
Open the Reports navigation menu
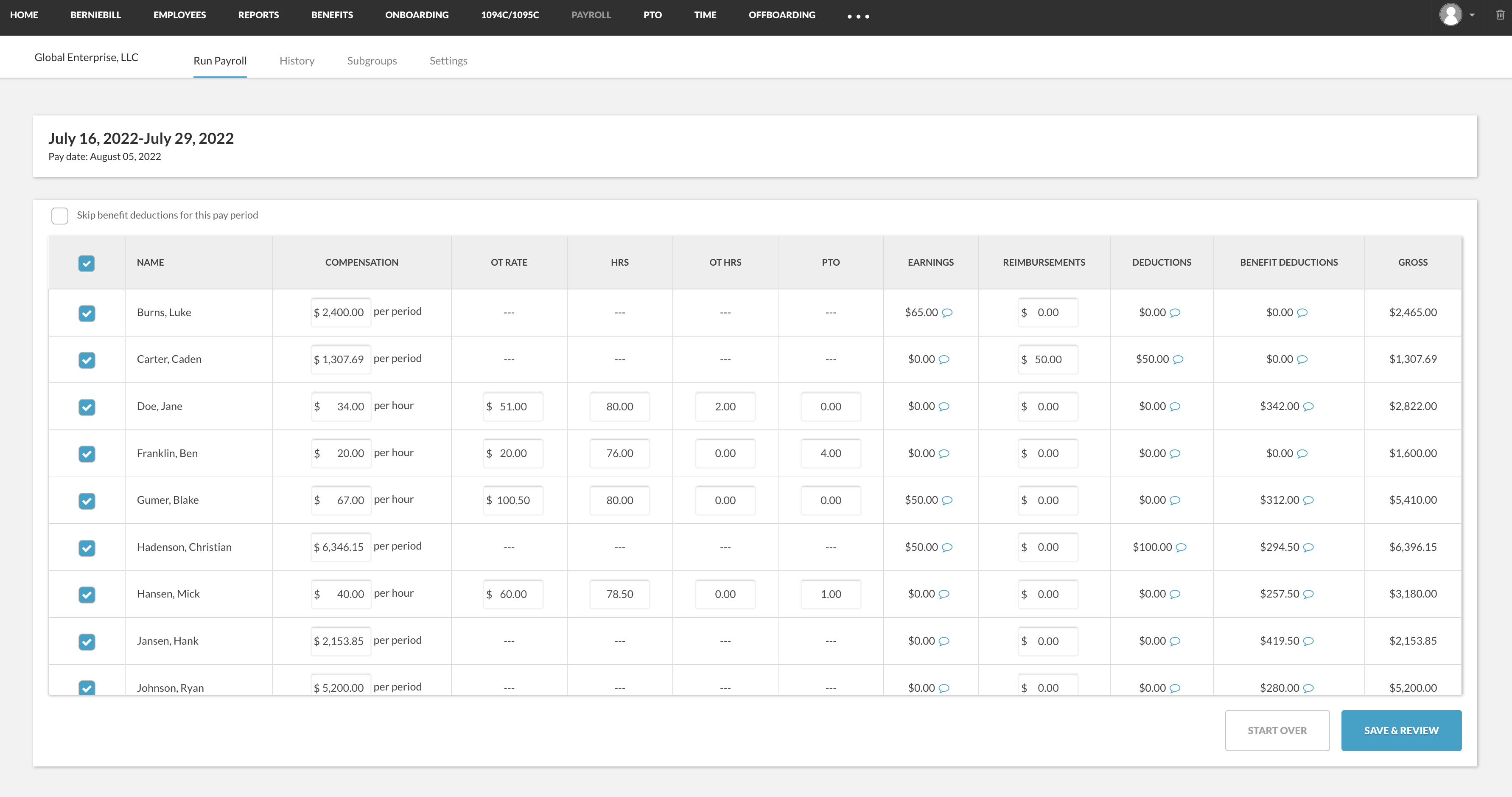point(257,15)
